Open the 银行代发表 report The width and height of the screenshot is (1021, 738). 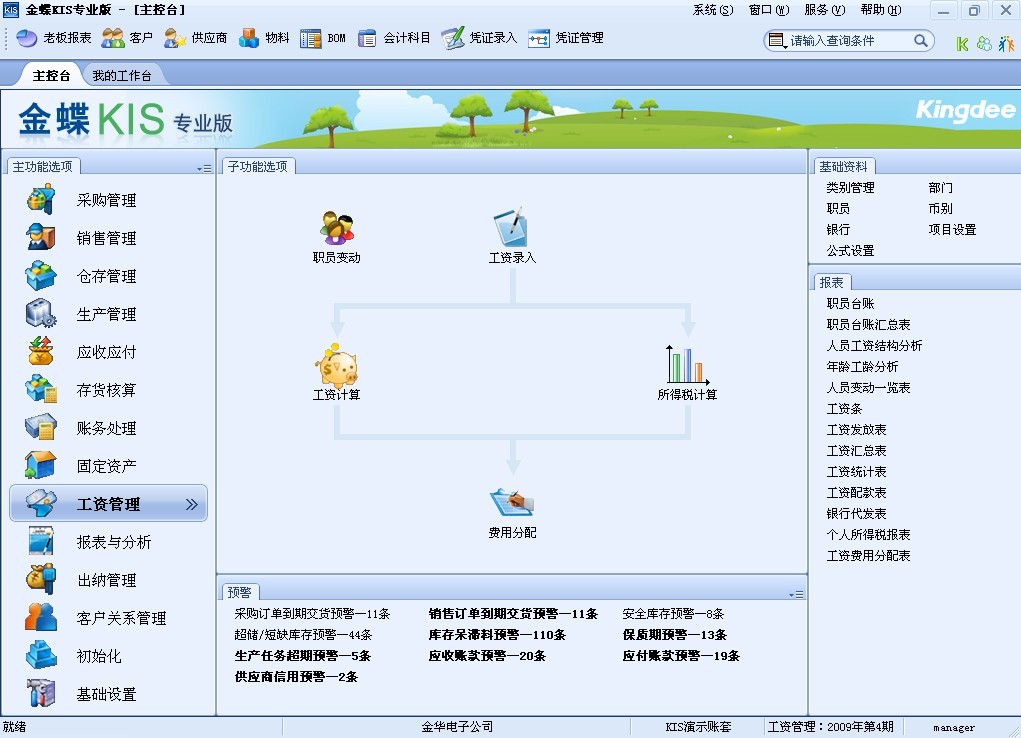tap(856, 513)
